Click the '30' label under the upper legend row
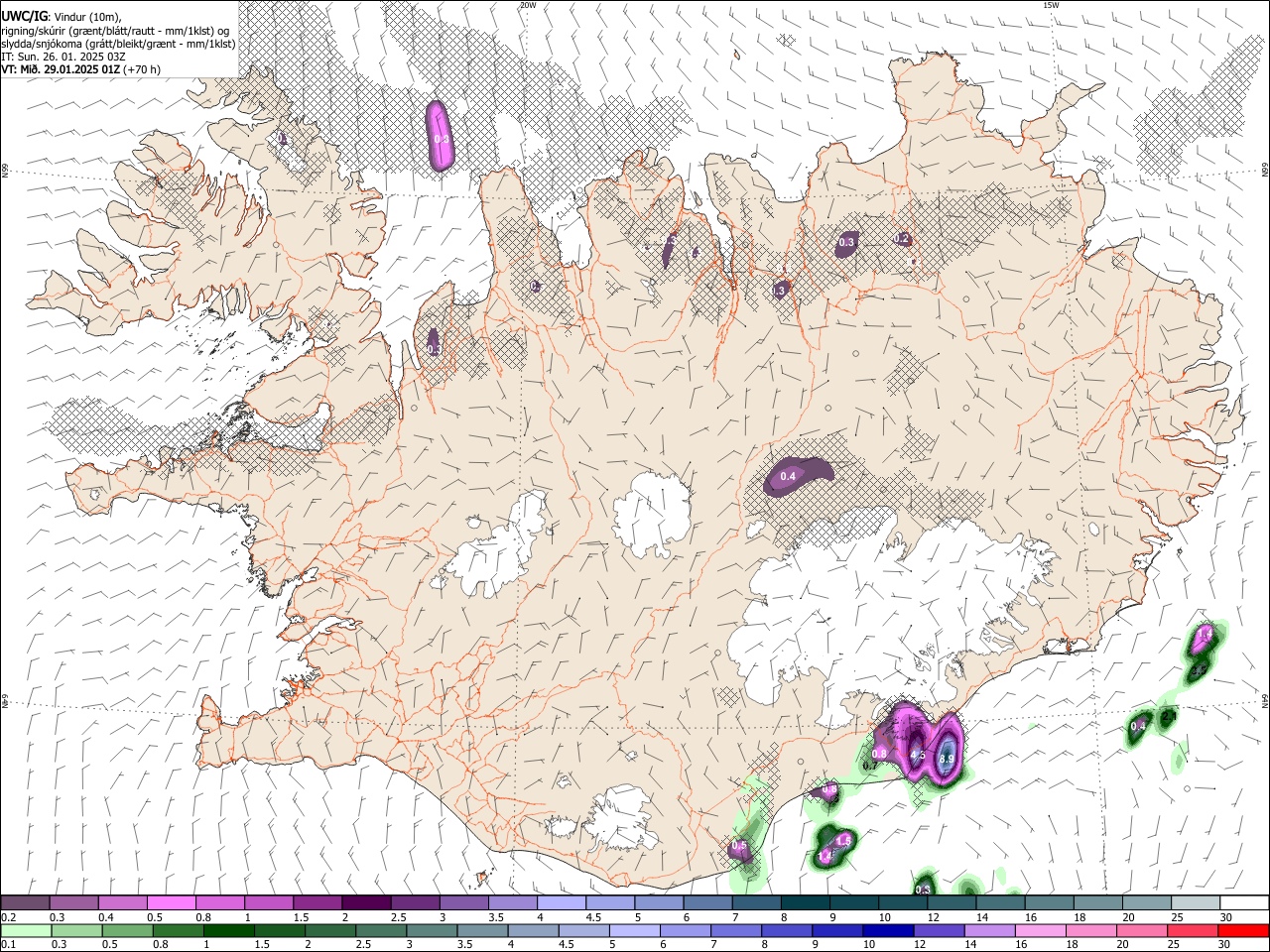Viewport: 1270px width, 952px height. point(1226,917)
